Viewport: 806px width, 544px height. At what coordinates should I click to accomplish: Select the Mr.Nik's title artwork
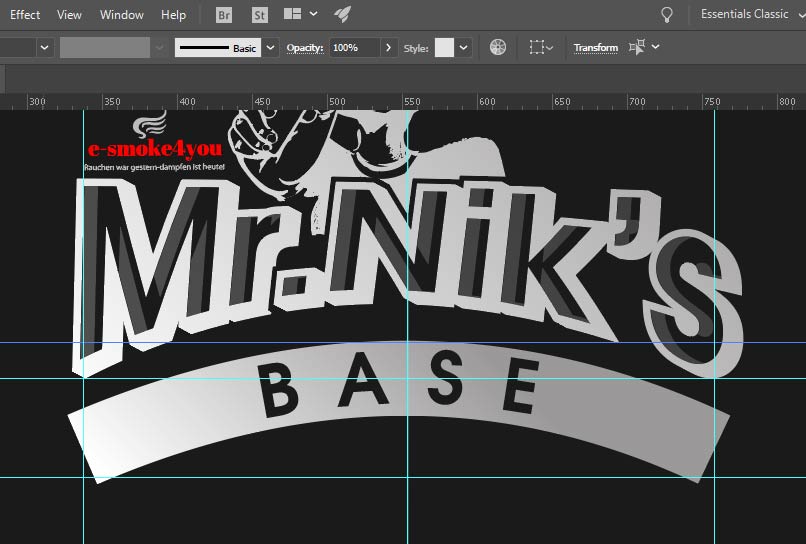point(406,278)
